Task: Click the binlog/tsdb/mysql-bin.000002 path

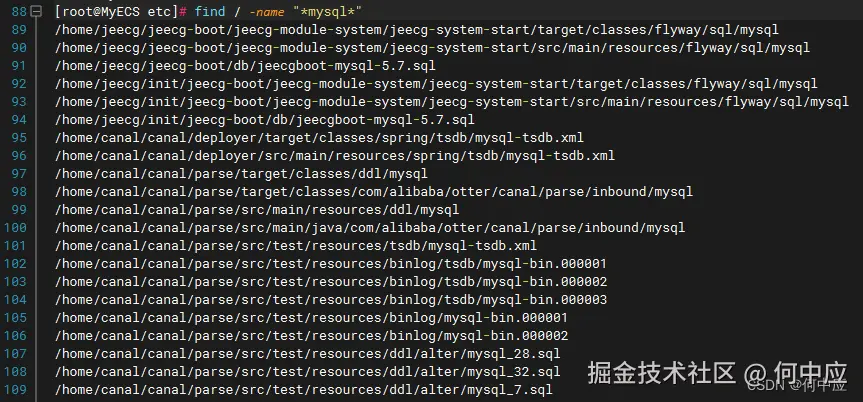Action: tap(331, 281)
